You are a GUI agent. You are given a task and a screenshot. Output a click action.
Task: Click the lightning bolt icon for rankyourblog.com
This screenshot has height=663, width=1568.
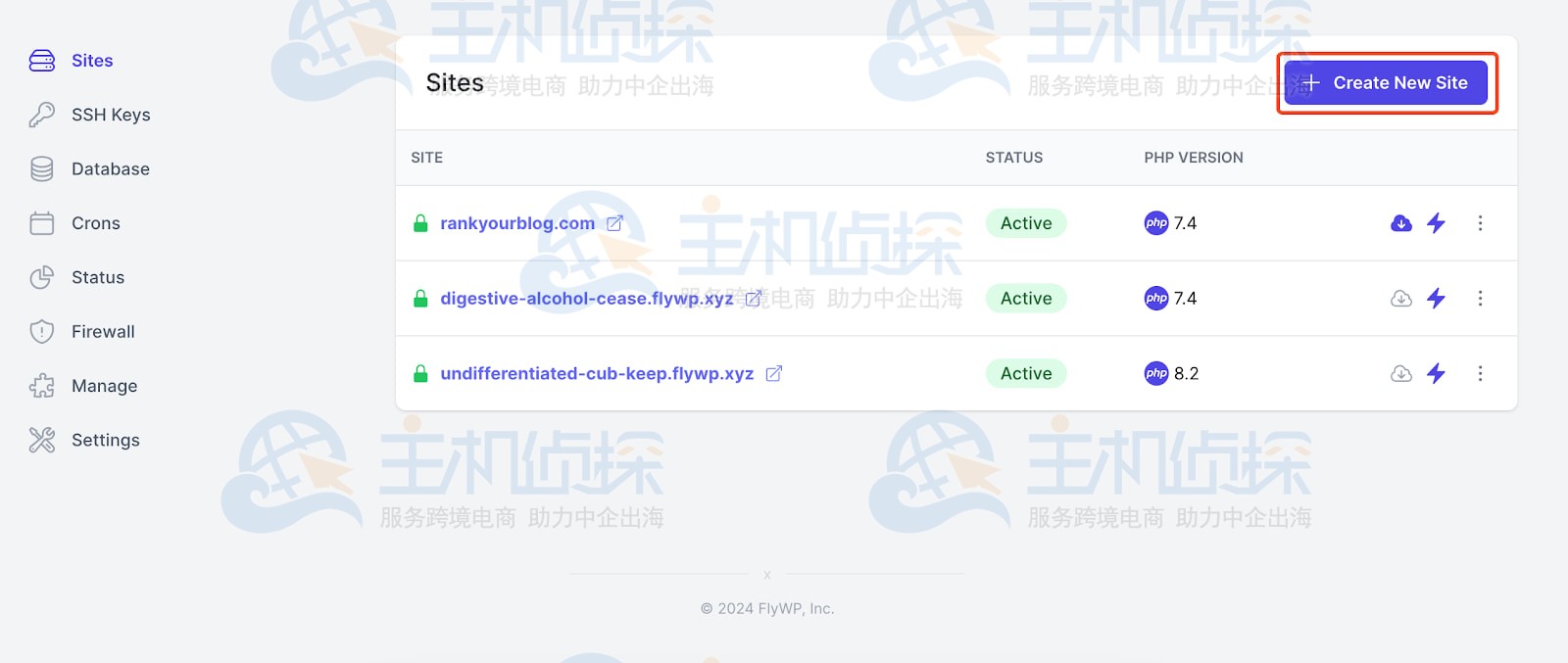(1437, 223)
